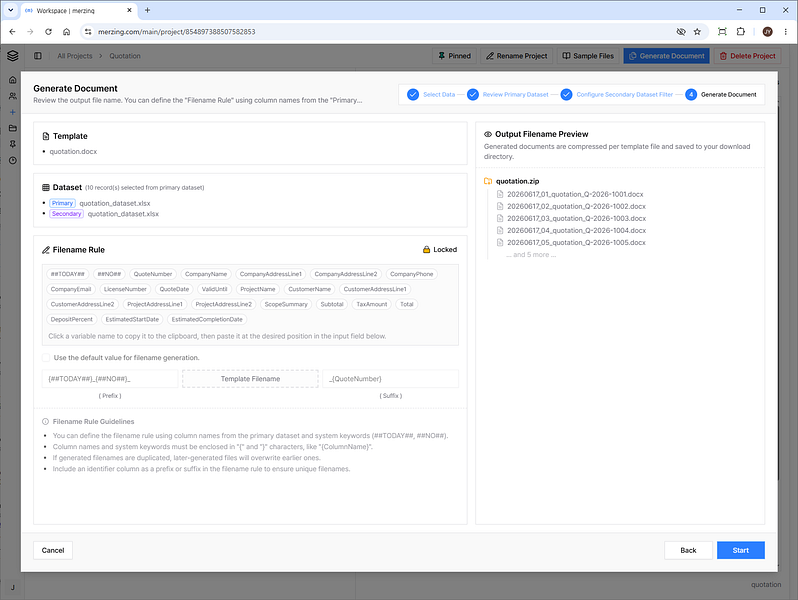The width and height of the screenshot is (798, 600).
Task: Click the Suffix filename input field
Action: tap(390, 379)
